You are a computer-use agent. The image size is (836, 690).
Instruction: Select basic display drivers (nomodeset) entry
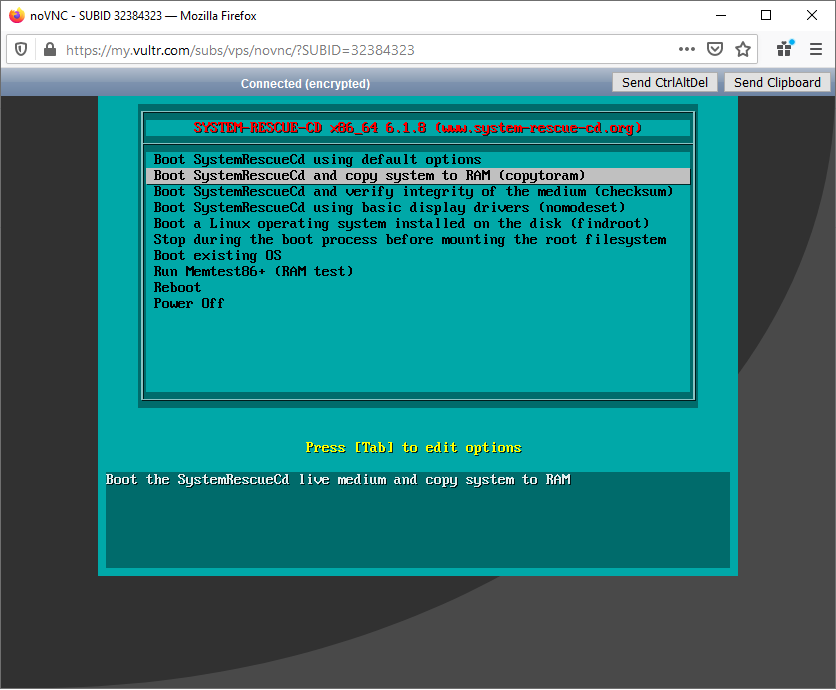point(419,207)
